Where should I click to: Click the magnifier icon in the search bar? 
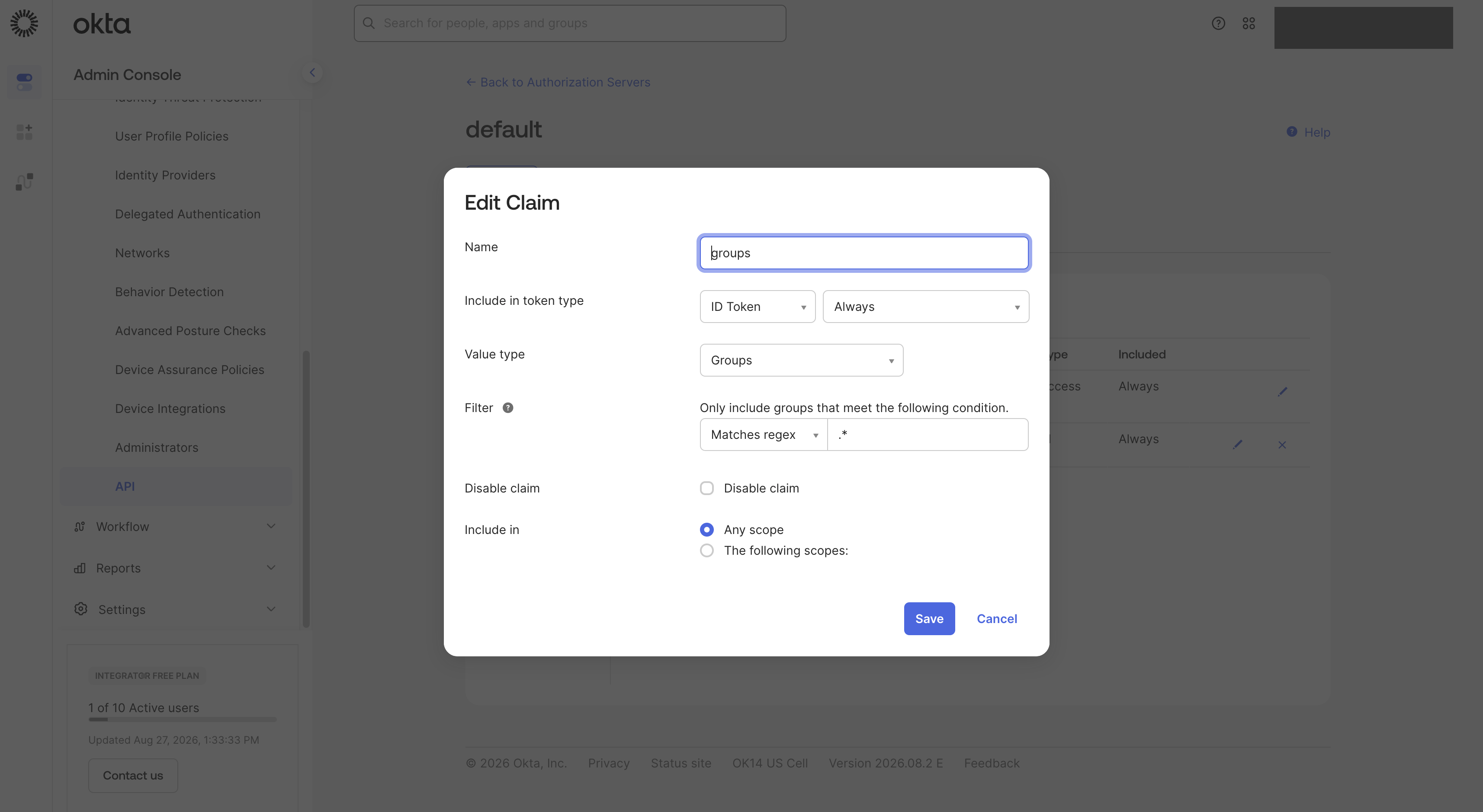[x=369, y=23]
